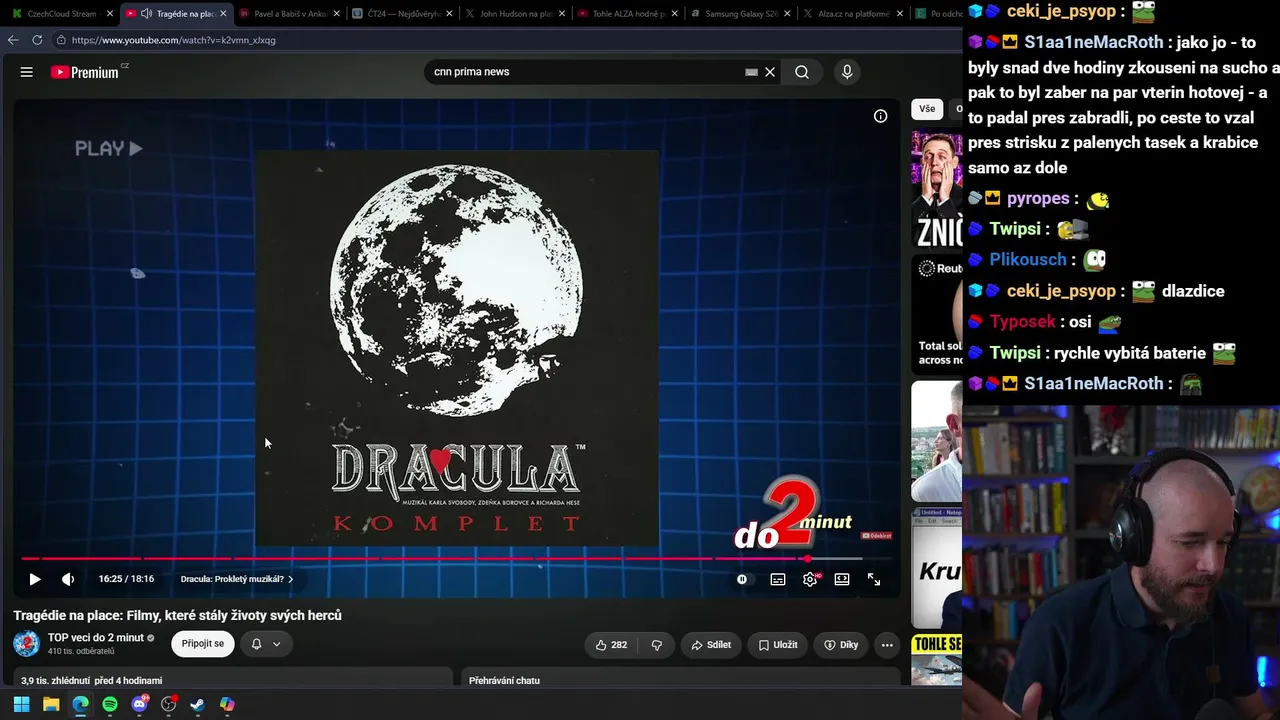Image resolution: width=1280 pixels, height=720 pixels.
Task: Click the Přehrávání chatu header
Action: 504,680
